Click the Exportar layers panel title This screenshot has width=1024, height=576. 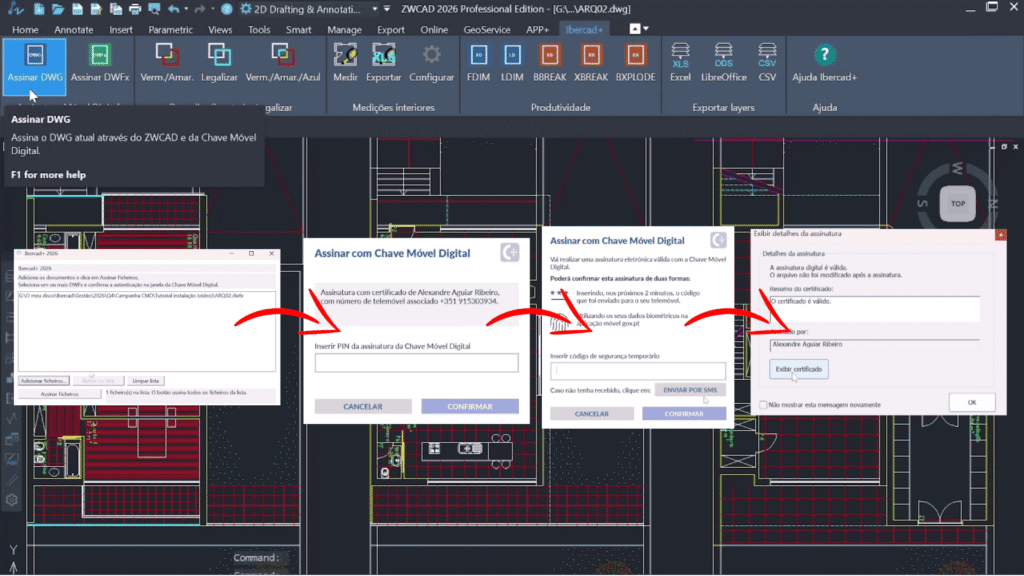723,108
